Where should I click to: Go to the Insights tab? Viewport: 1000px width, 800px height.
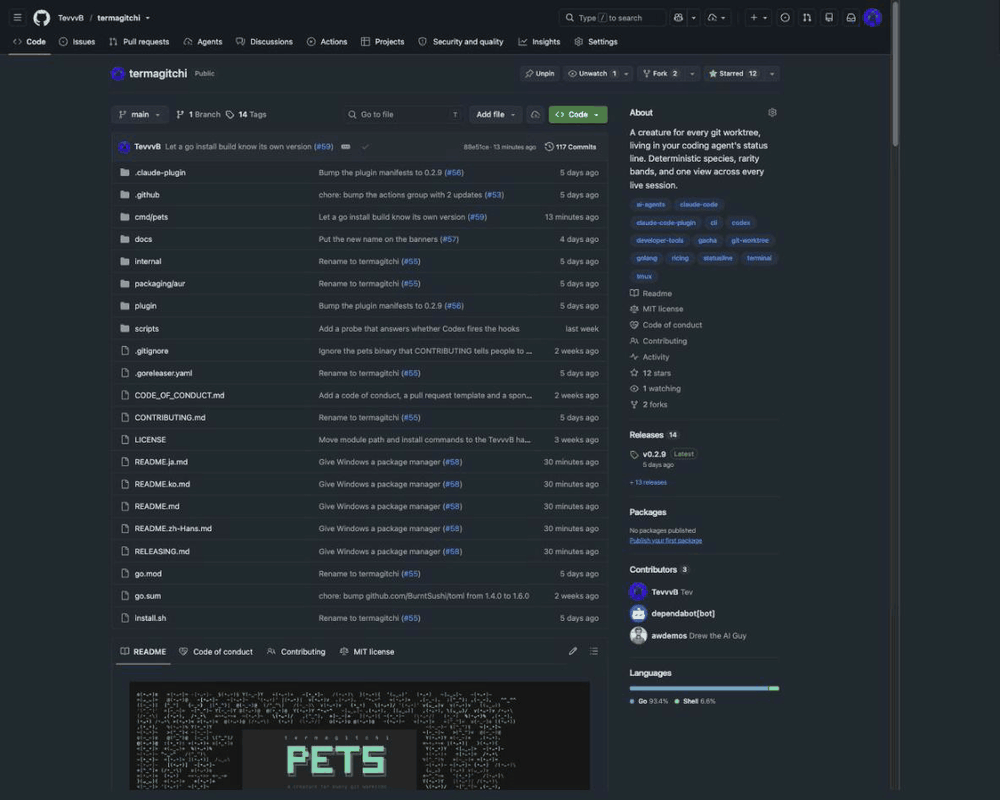[x=539, y=41]
